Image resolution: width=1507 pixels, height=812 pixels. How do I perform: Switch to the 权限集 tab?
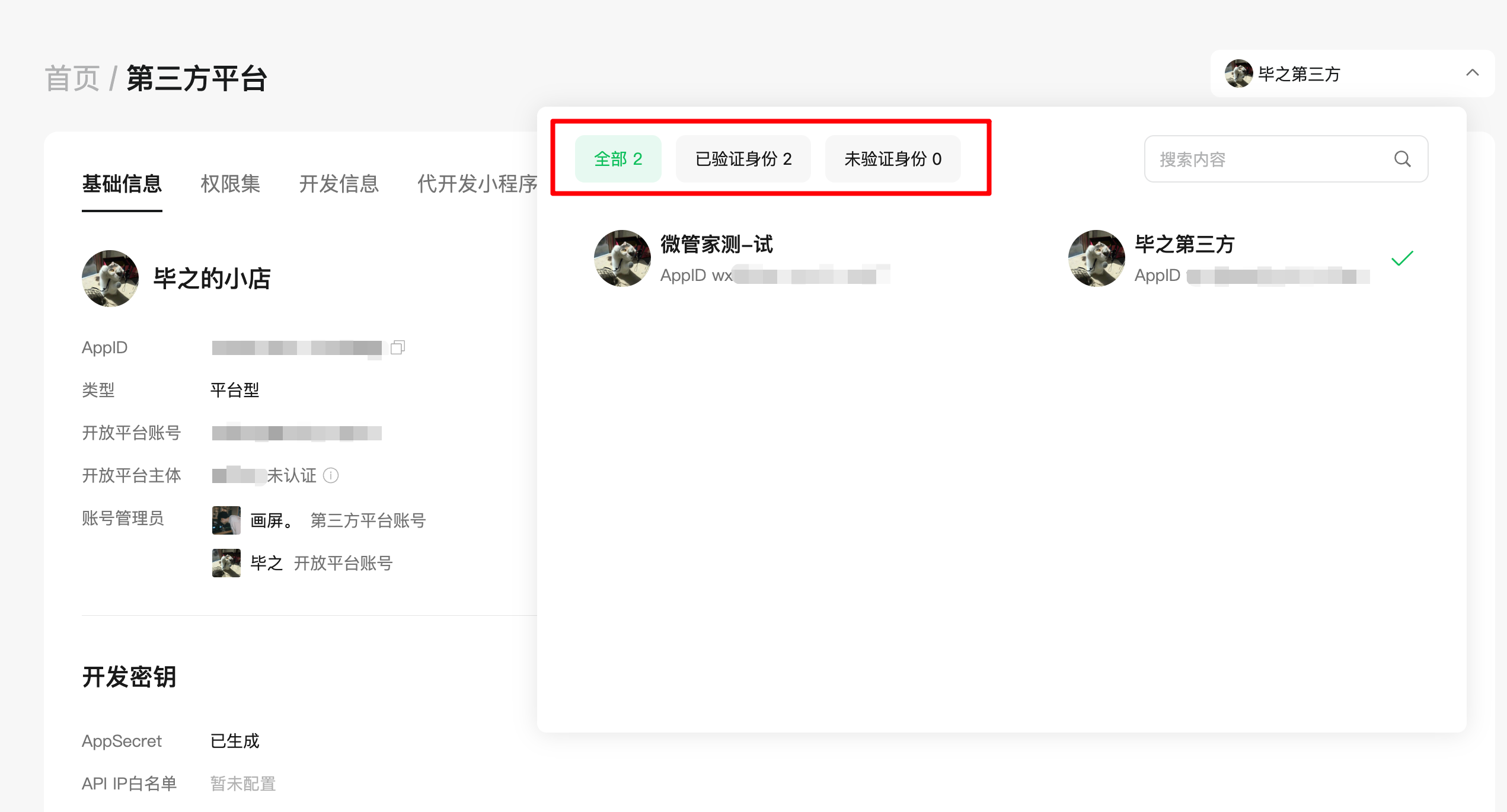pos(230,184)
